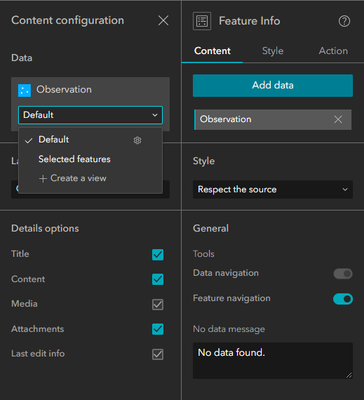This screenshot has width=364, height=400.
Task: Remove Observation data with its X icon
Action: tap(338, 119)
